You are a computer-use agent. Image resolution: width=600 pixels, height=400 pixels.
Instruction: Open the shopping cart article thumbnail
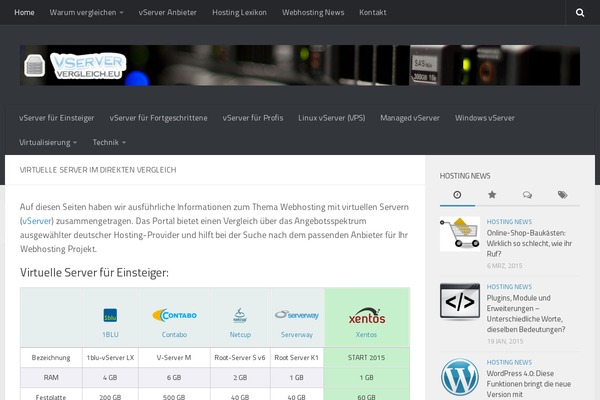460,233
